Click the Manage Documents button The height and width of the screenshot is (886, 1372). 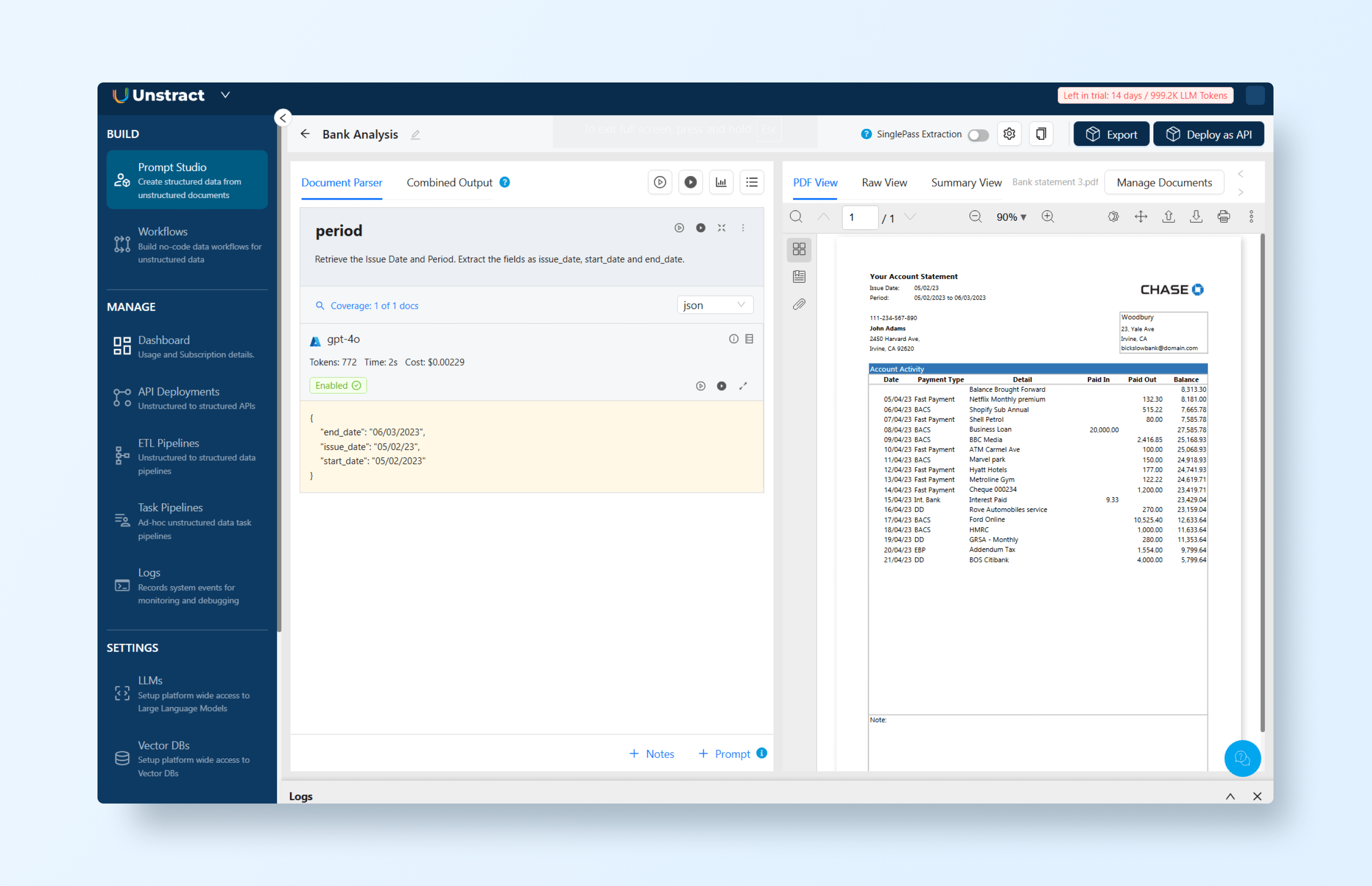click(x=1164, y=183)
